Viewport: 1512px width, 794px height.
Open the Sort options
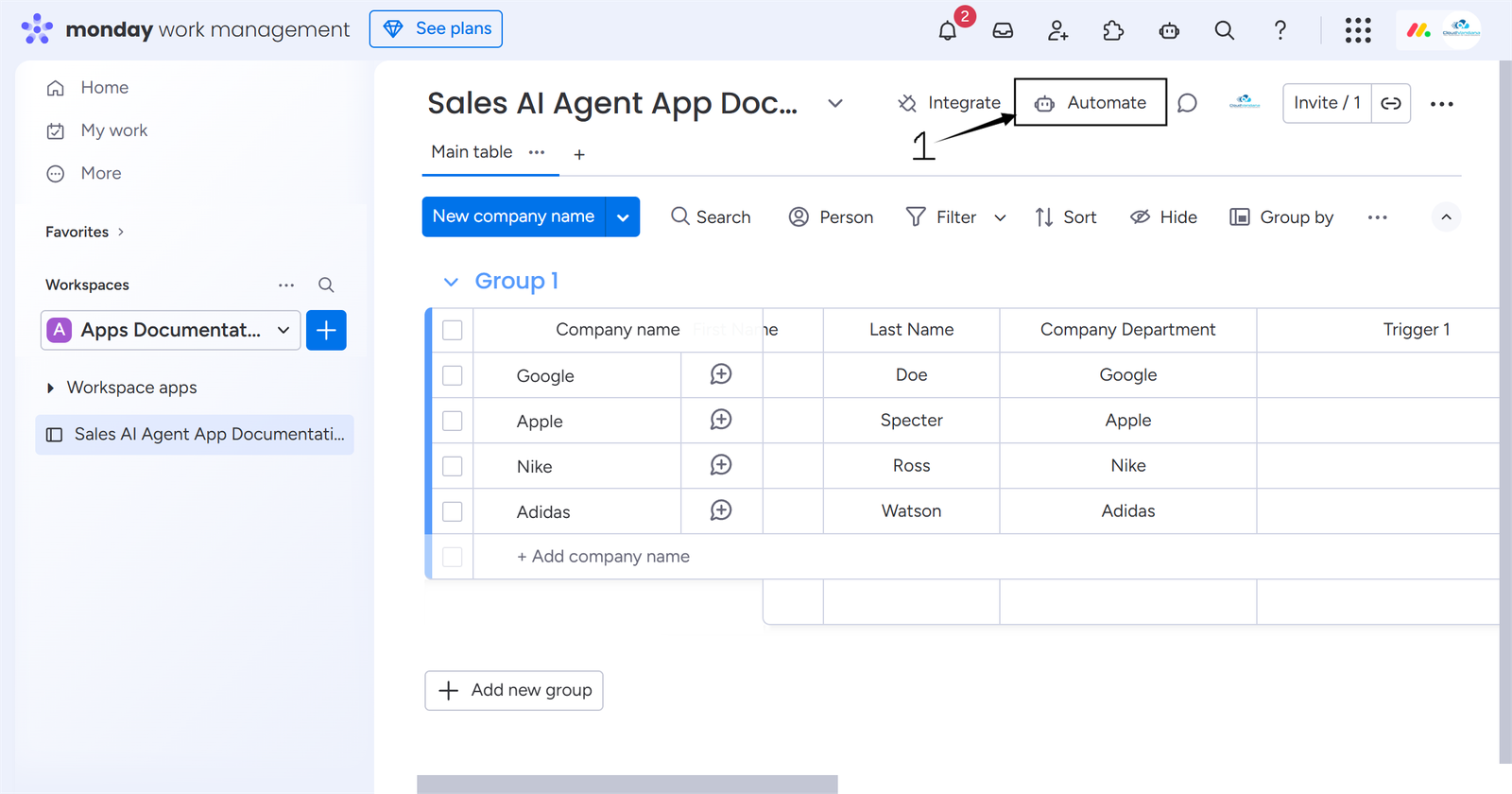(x=1065, y=217)
